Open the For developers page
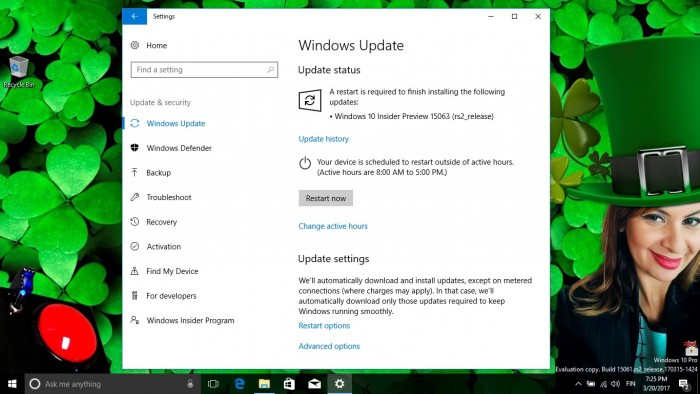The width and height of the screenshot is (700, 394). (x=171, y=295)
